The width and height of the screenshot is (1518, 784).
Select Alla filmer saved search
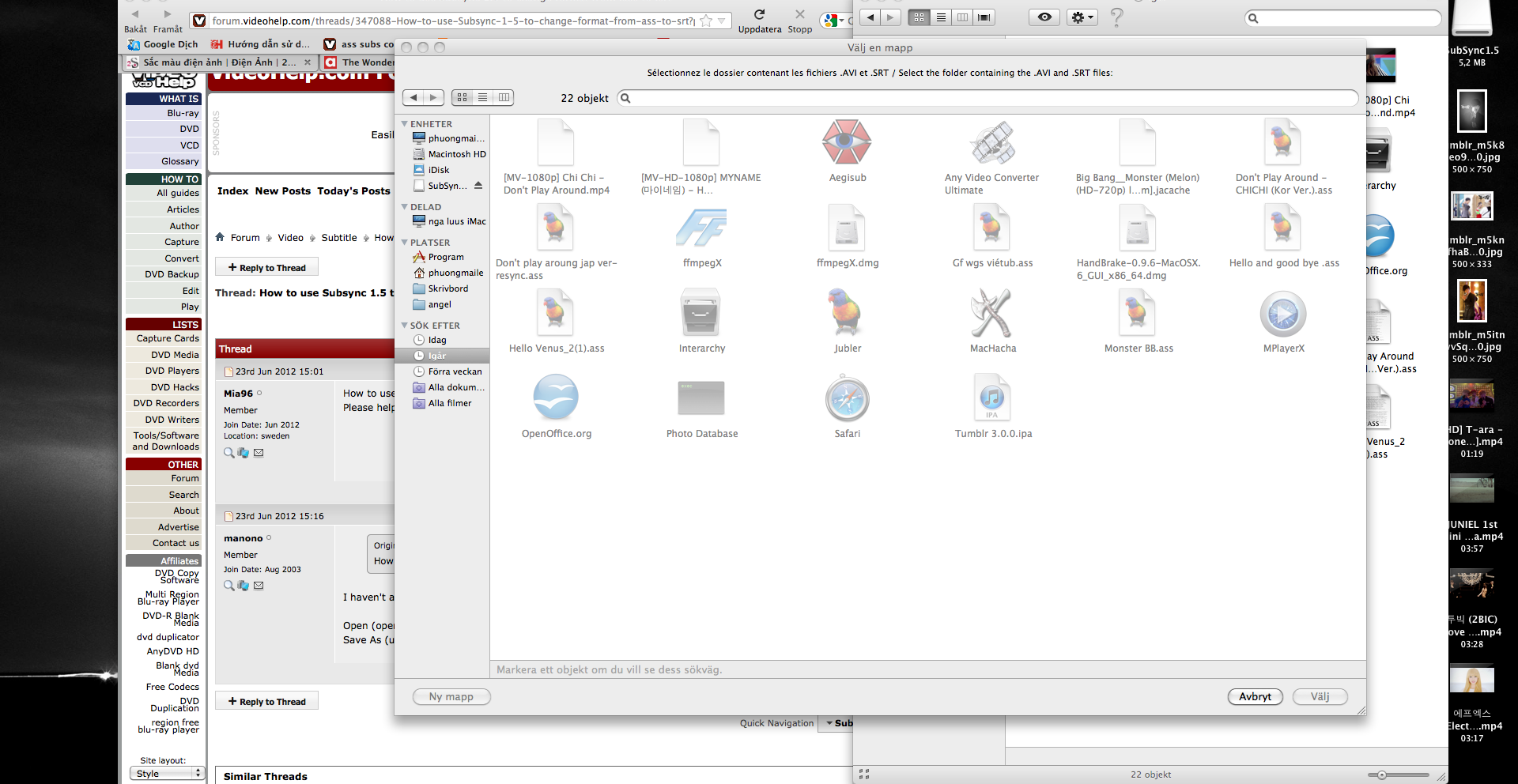442,403
